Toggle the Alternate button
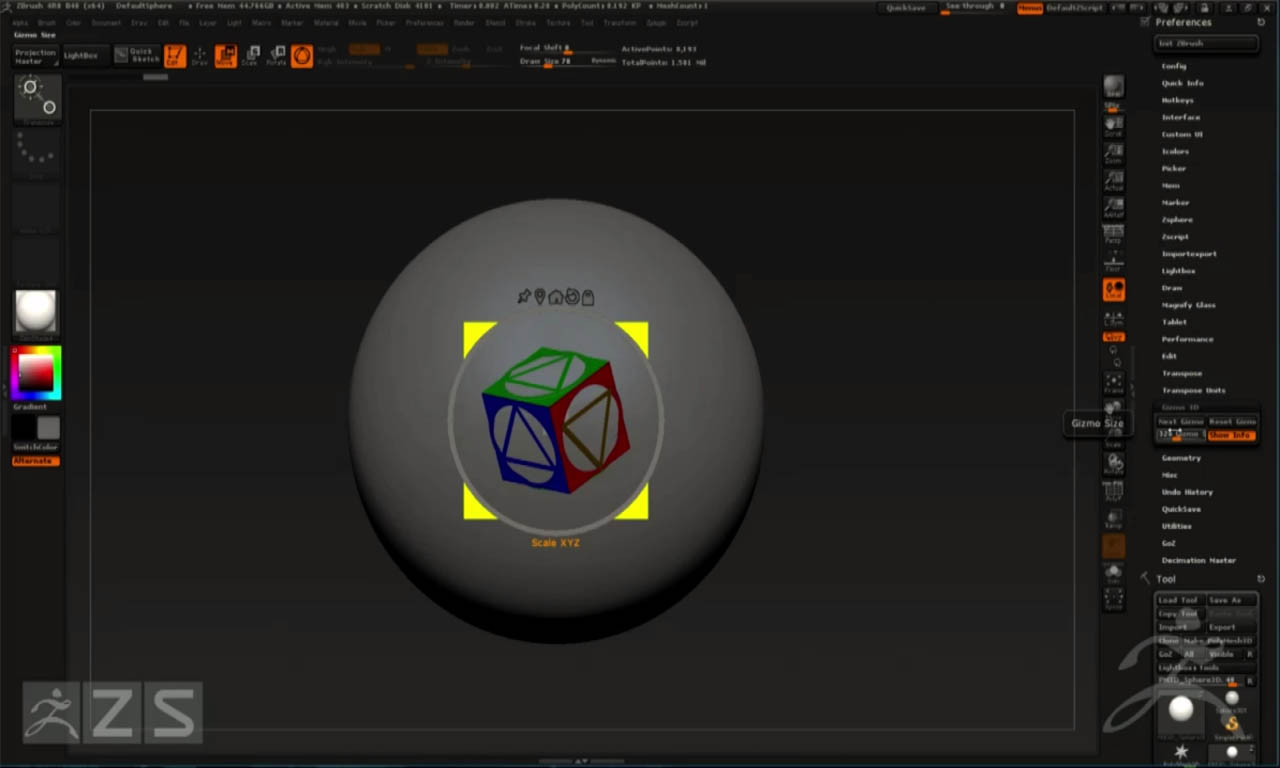1280x768 pixels. tap(36, 461)
